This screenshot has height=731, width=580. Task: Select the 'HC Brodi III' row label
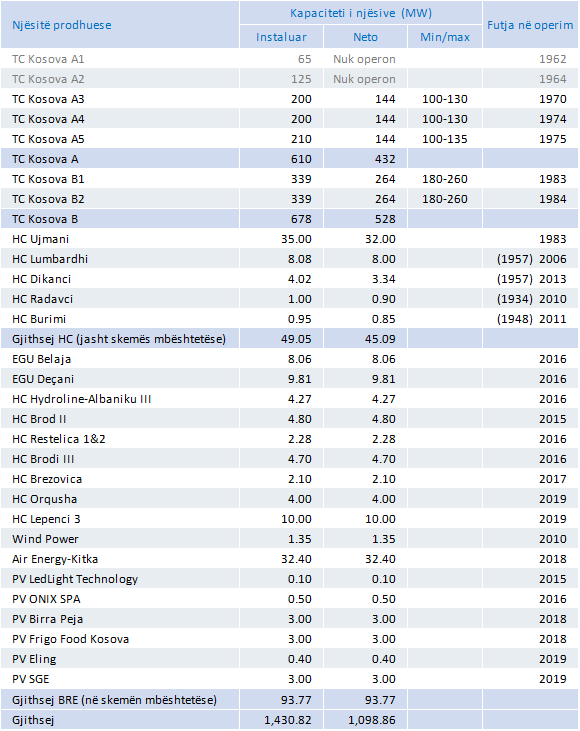(43, 460)
